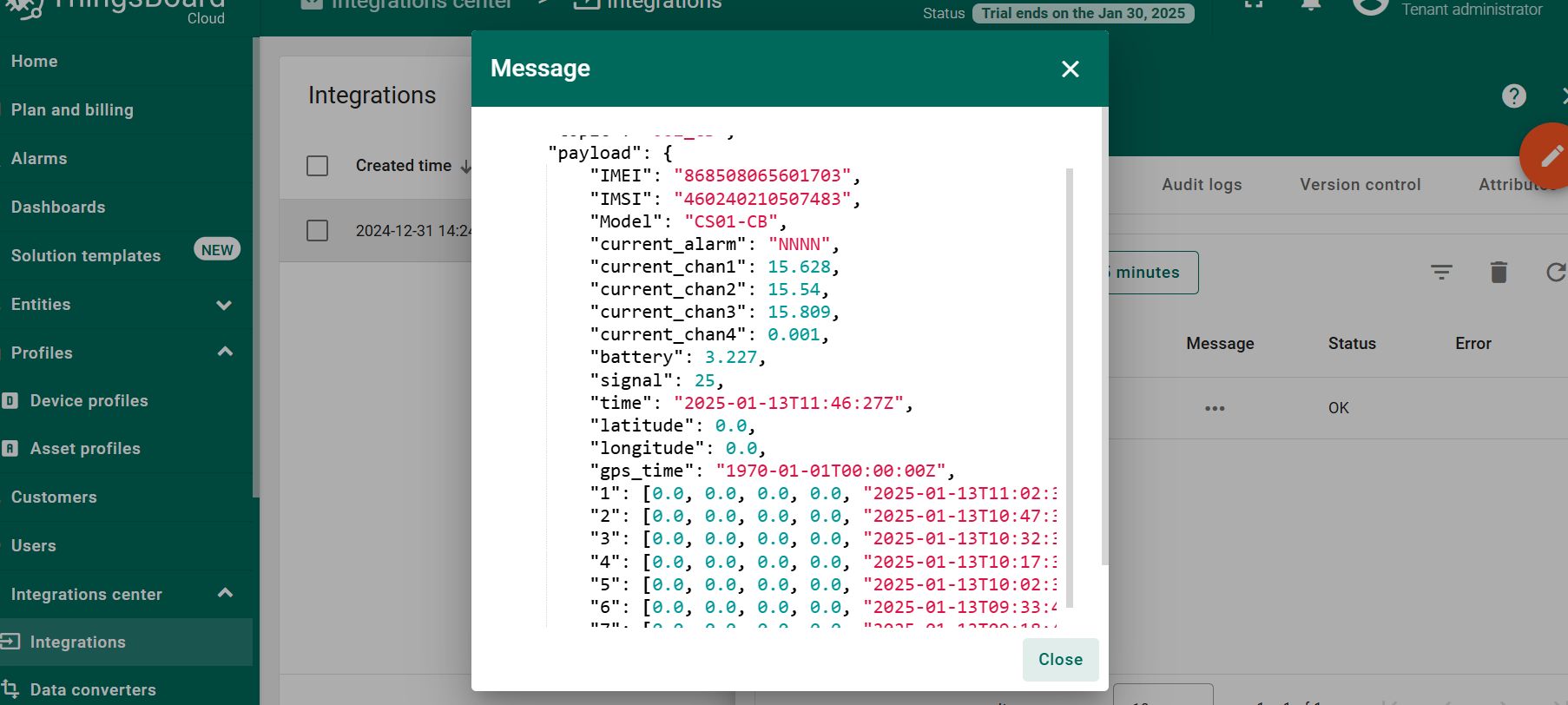Click the sidebar menu scrollbar
The image size is (1568, 705).
256,267
